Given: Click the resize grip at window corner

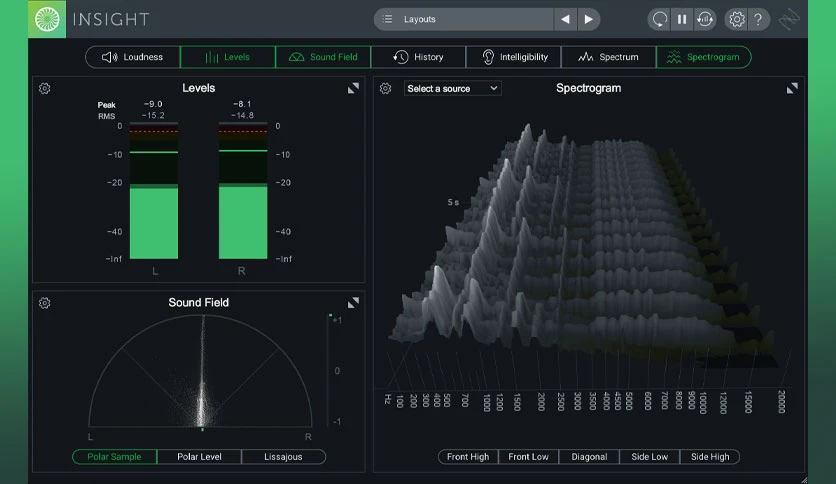Looking at the screenshot, I should pyautogui.click(x=803, y=479).
